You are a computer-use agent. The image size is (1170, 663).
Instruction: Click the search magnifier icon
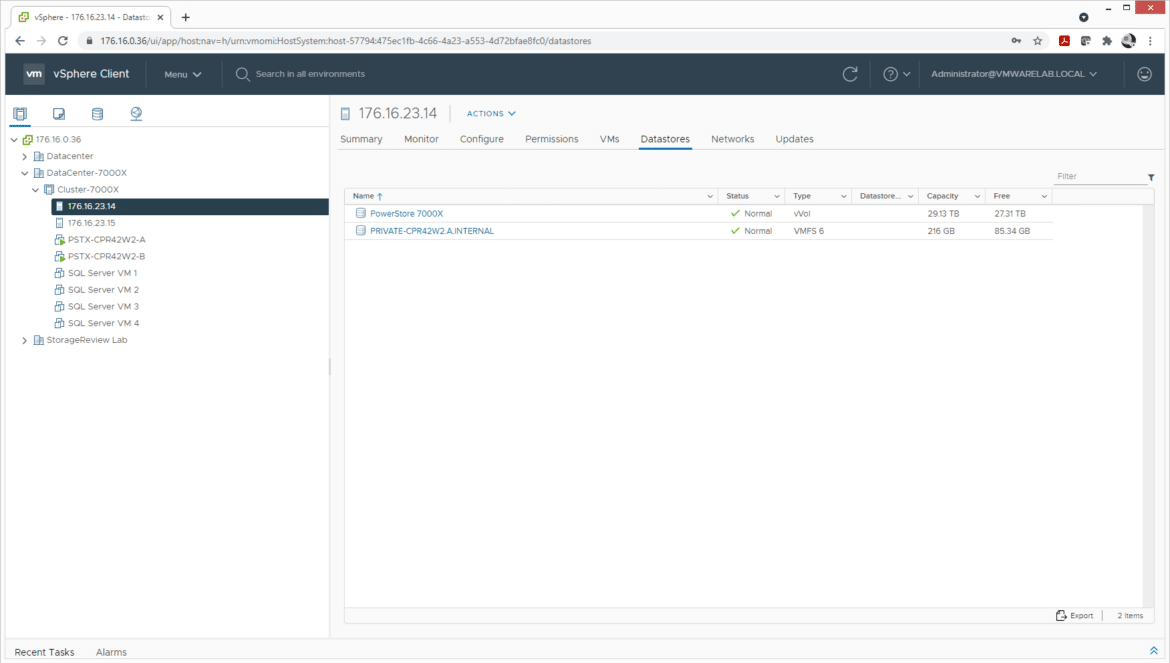coord(243,74)
